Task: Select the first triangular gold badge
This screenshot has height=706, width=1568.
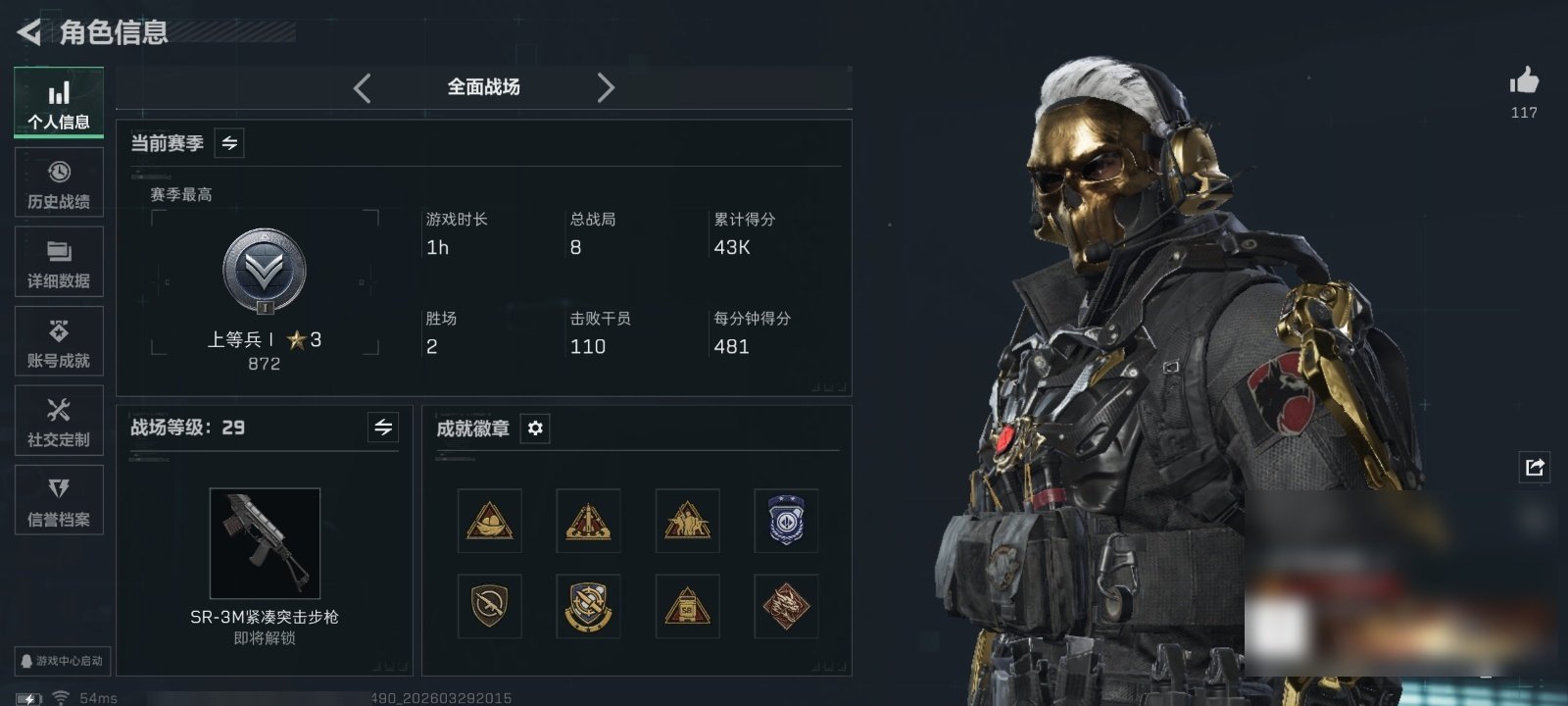Action: click(489, 521)
